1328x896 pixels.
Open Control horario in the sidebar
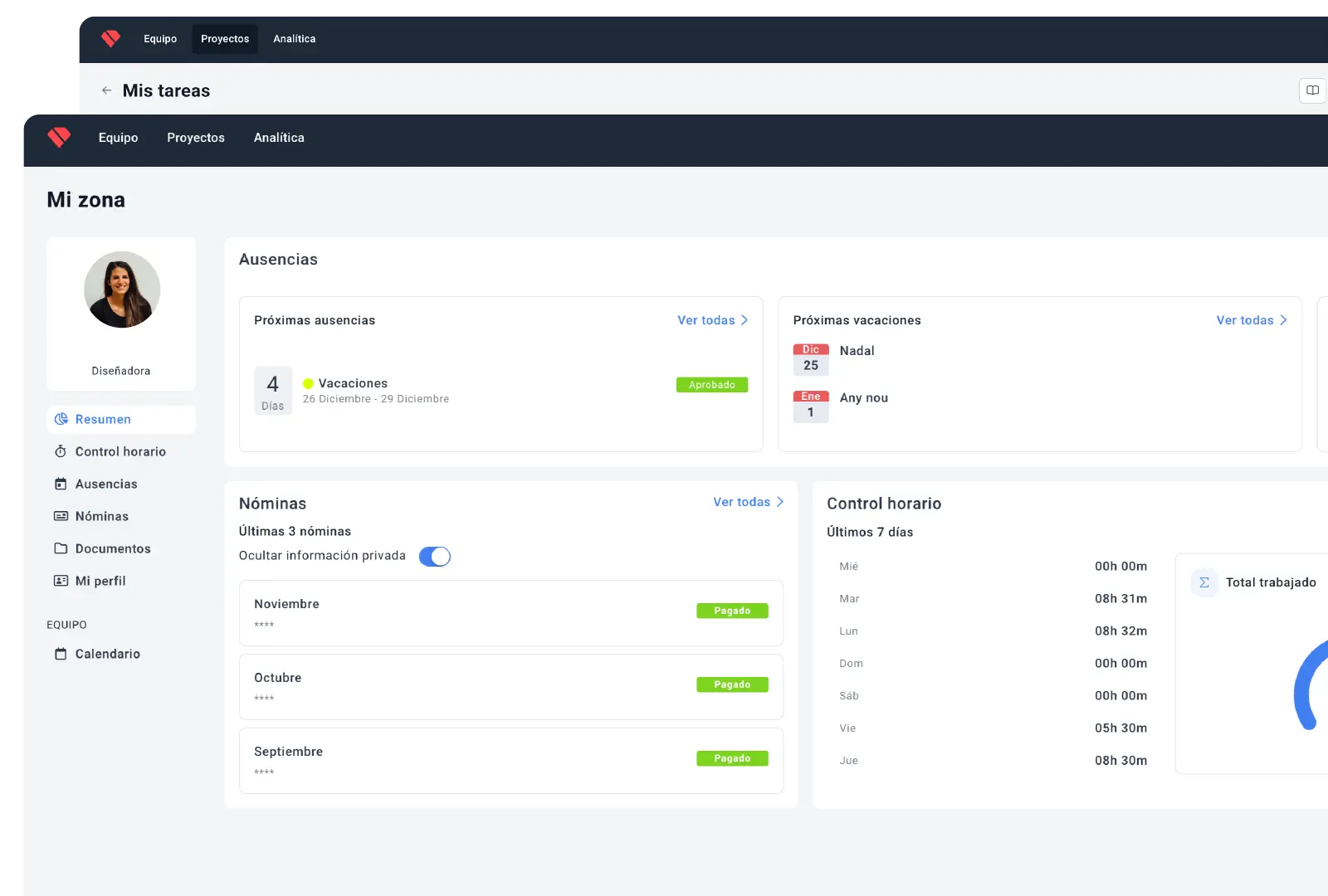pos(121,452)
